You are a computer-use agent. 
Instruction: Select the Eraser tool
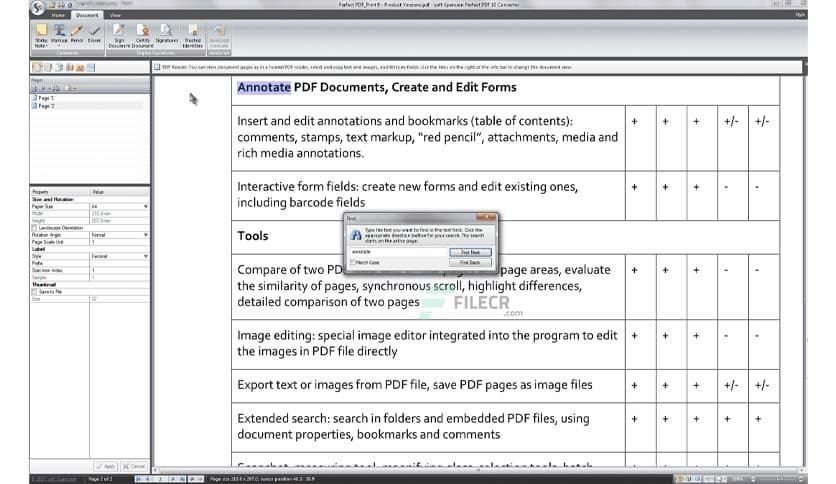pyautogui.click(x=94, y=34)
